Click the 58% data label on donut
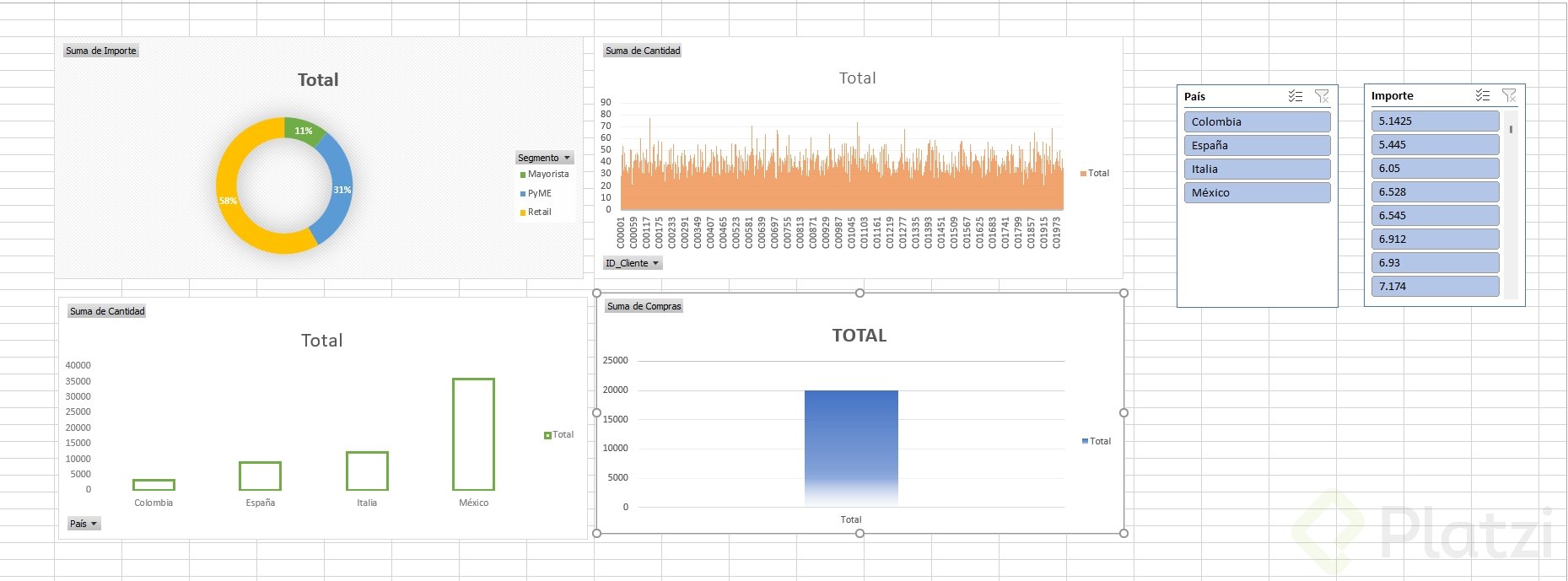The image size is (1568, 581). point(228,201)
